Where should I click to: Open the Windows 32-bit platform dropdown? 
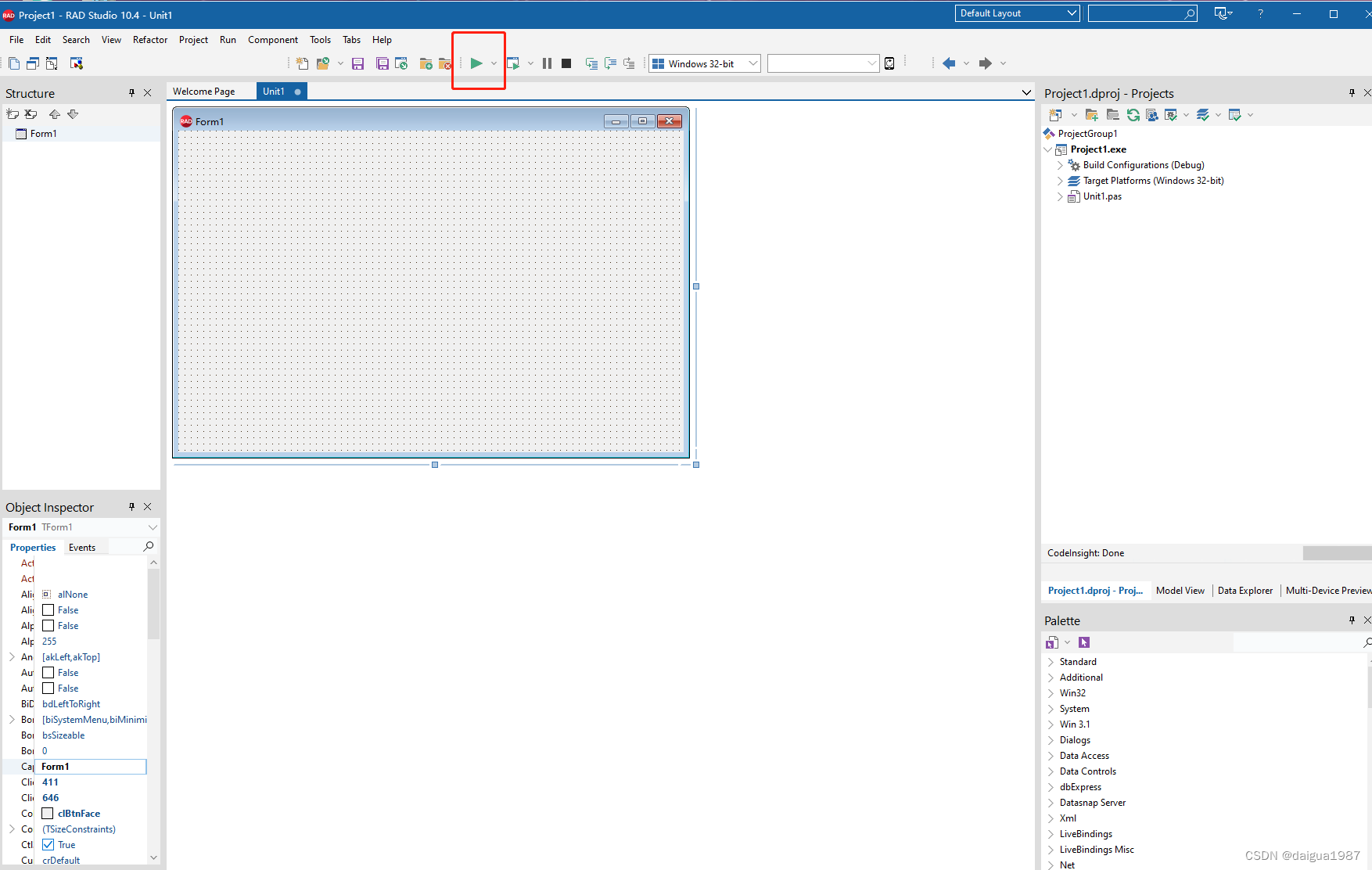[752, 63]
